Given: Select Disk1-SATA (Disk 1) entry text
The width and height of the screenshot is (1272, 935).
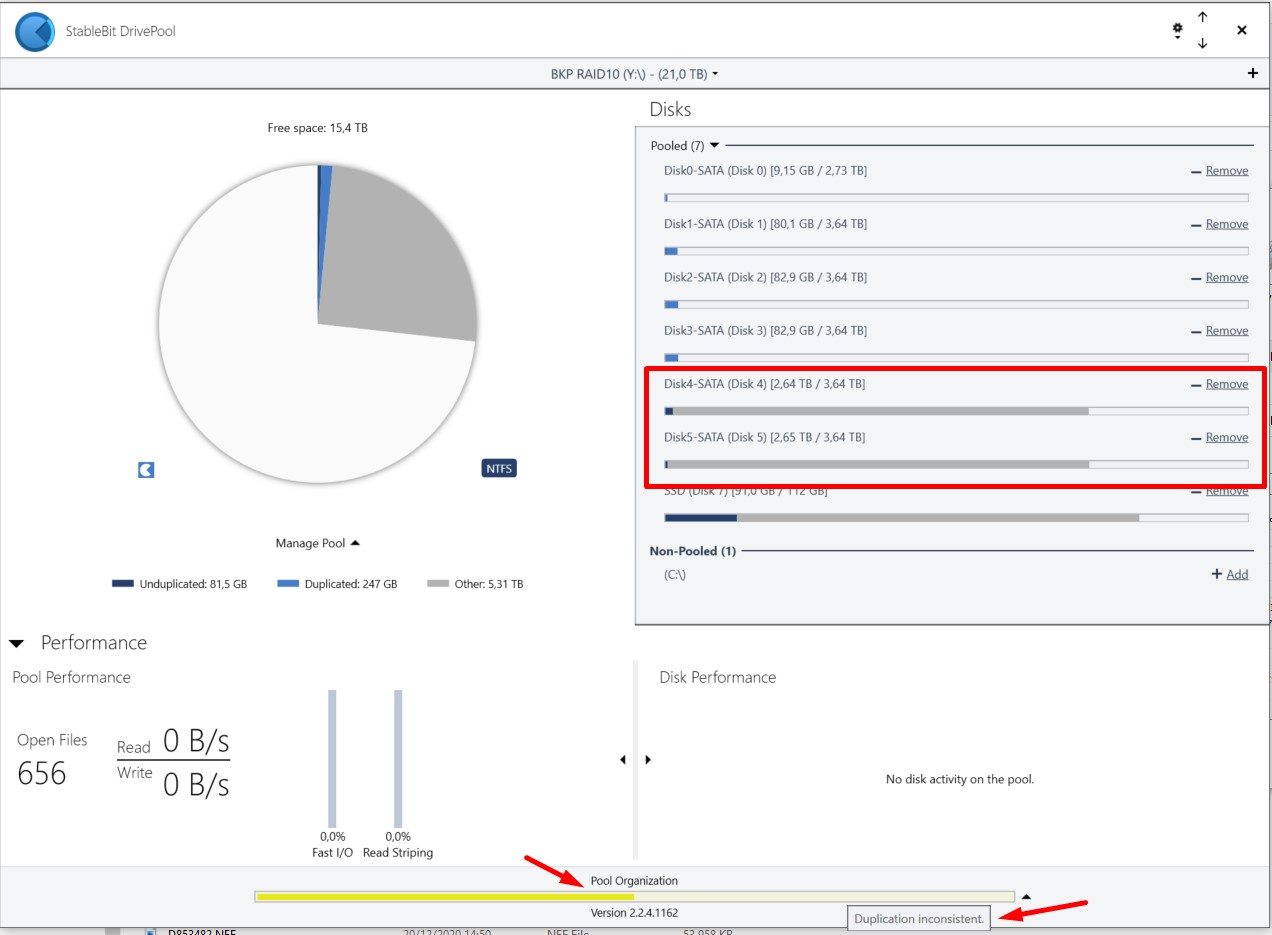Looking at the screenshot, I should [x=765, y=224].
